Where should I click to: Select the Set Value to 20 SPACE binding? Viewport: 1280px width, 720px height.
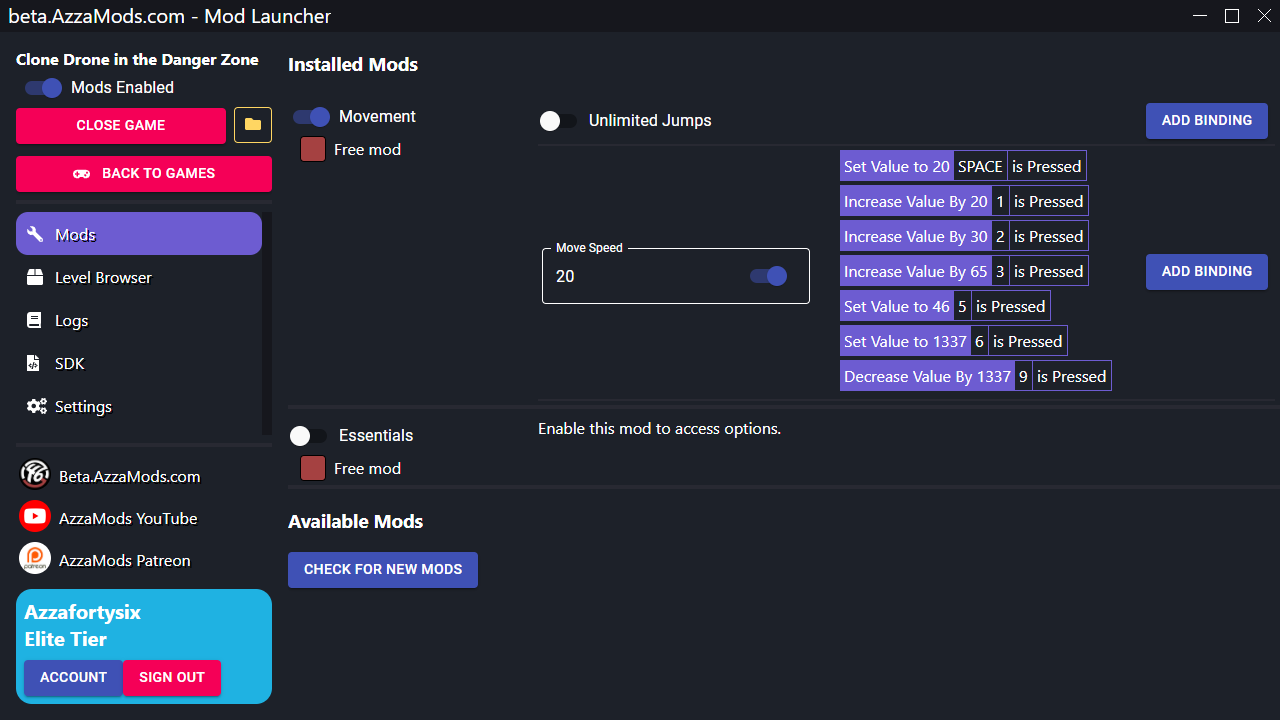click(963, 166)
